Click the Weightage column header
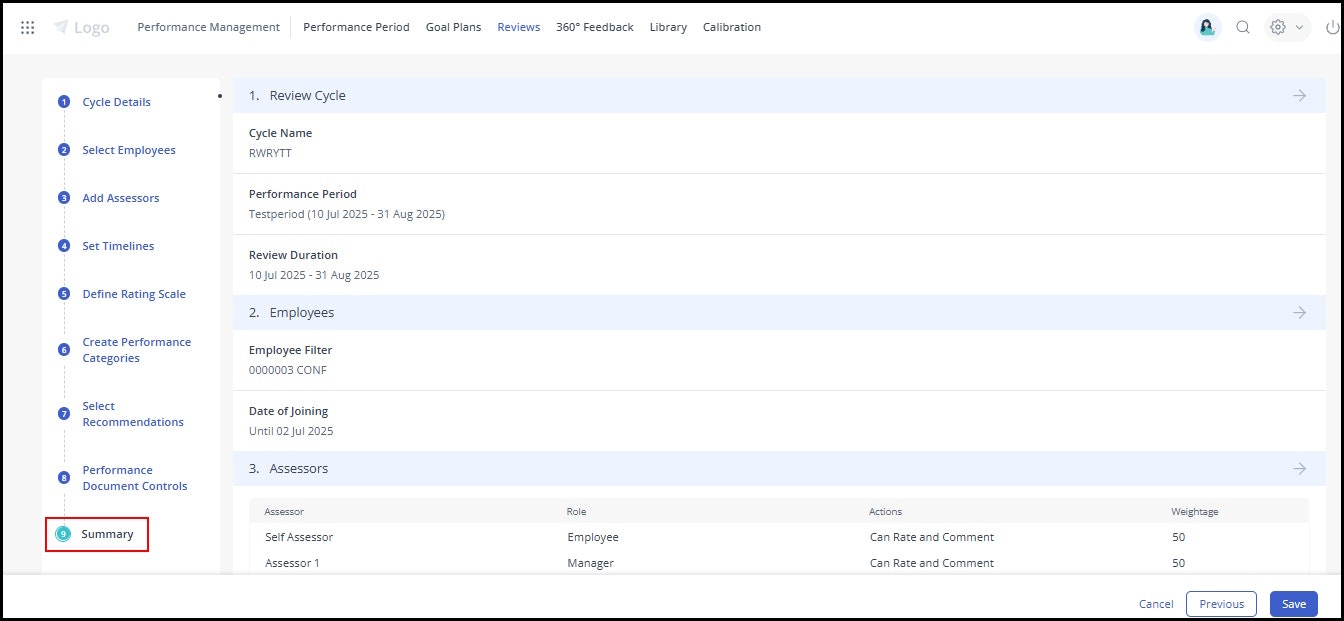The image size is (1344, 621). (x=1195, y=512)
